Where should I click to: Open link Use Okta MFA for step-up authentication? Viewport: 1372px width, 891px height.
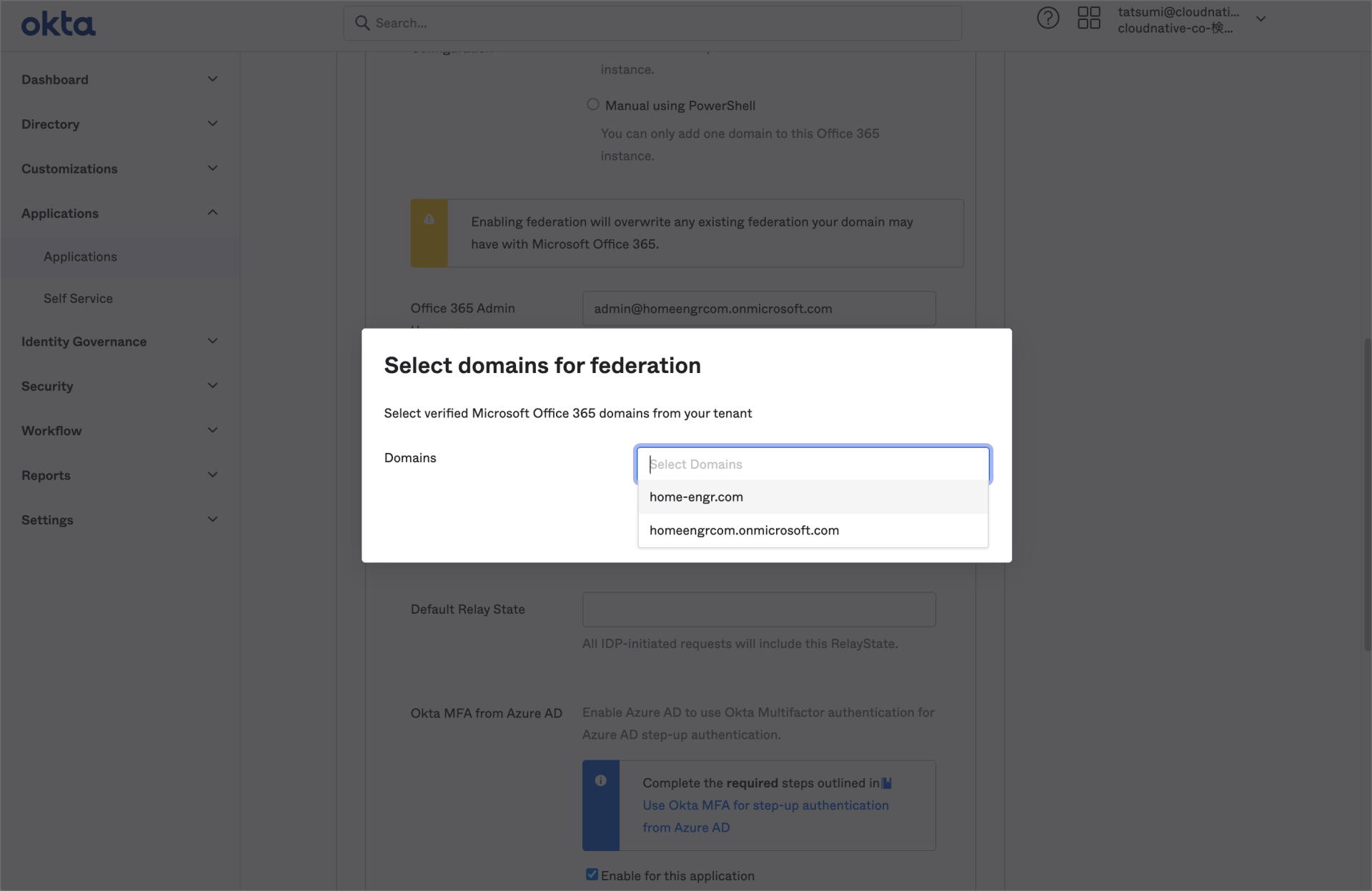pos(765,805)
